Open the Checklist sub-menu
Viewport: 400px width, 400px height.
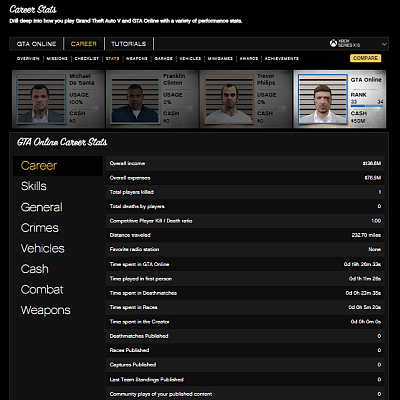[87, 58]
